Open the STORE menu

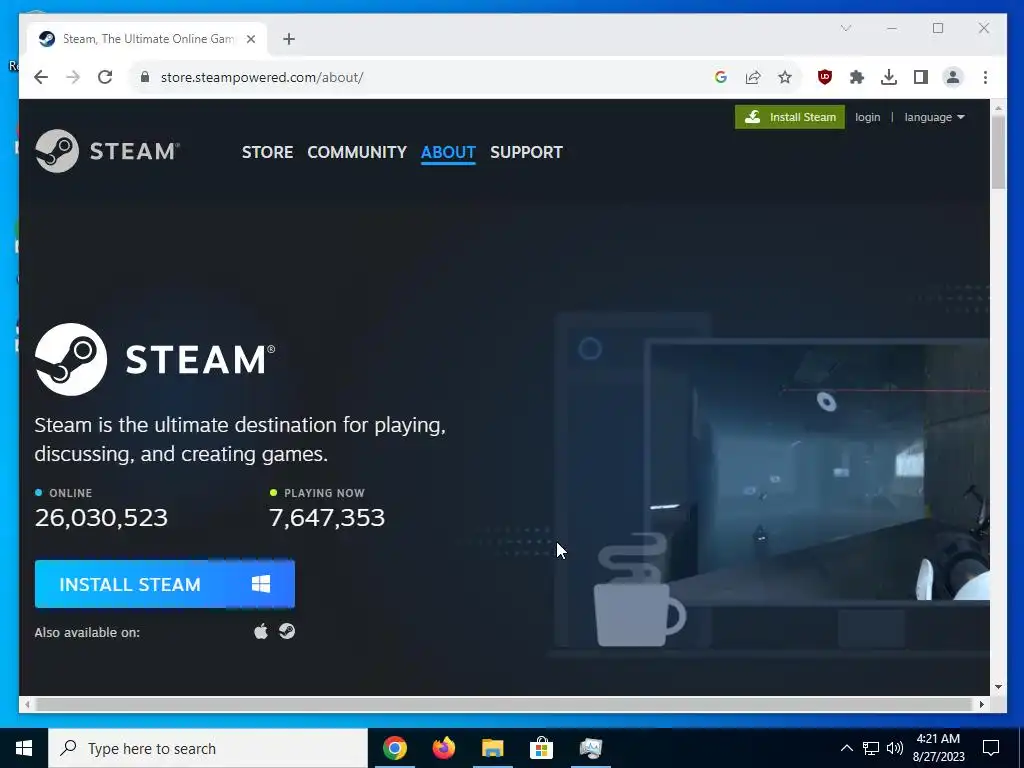click(267, 152)
